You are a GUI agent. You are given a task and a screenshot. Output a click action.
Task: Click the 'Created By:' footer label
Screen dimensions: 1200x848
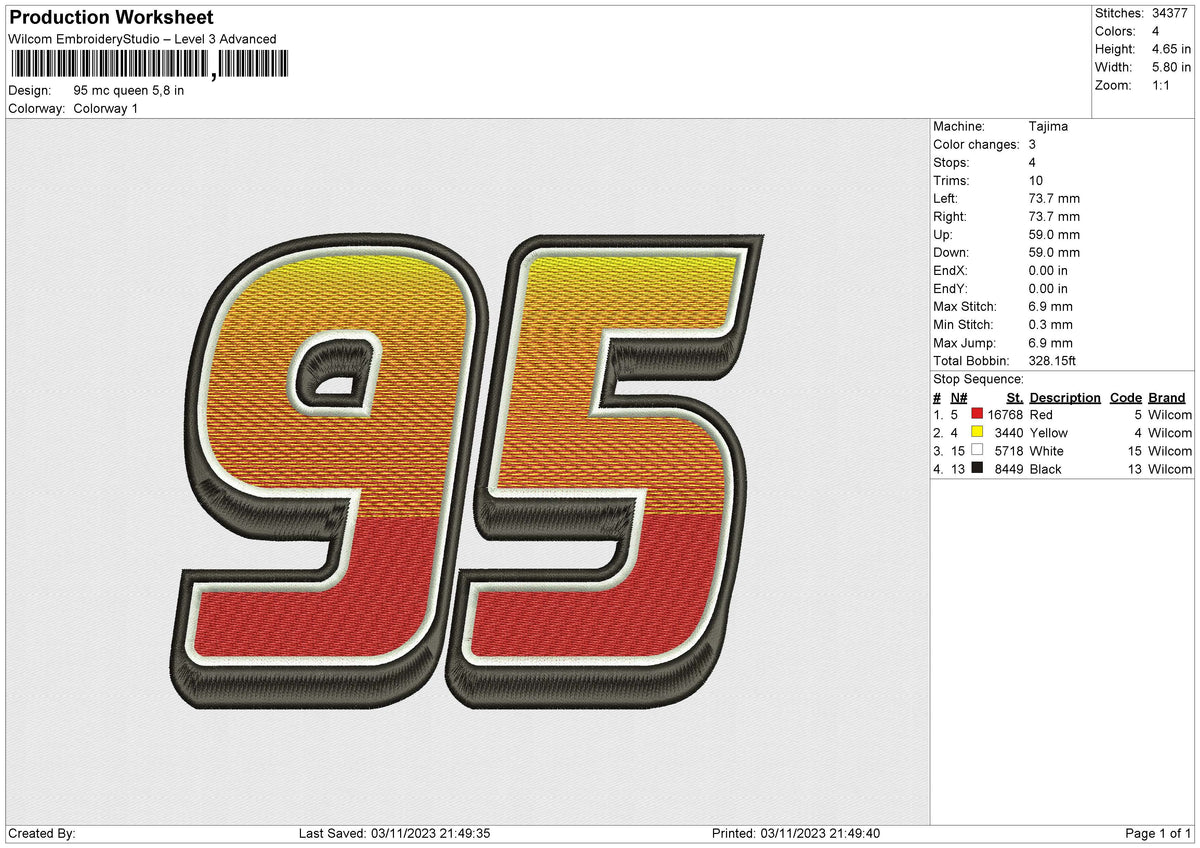click(x=41, y=833)
